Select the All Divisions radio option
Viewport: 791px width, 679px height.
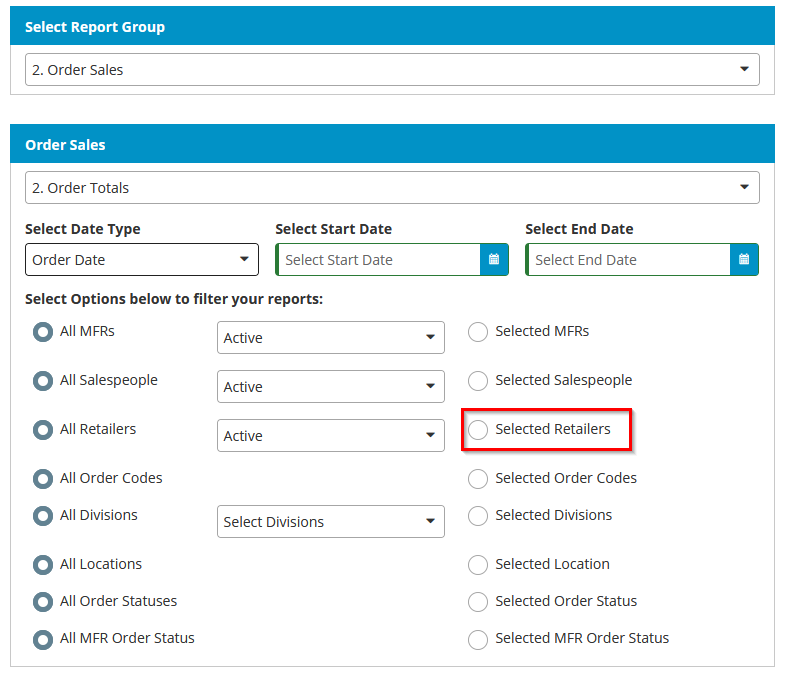tap(43, 516)
